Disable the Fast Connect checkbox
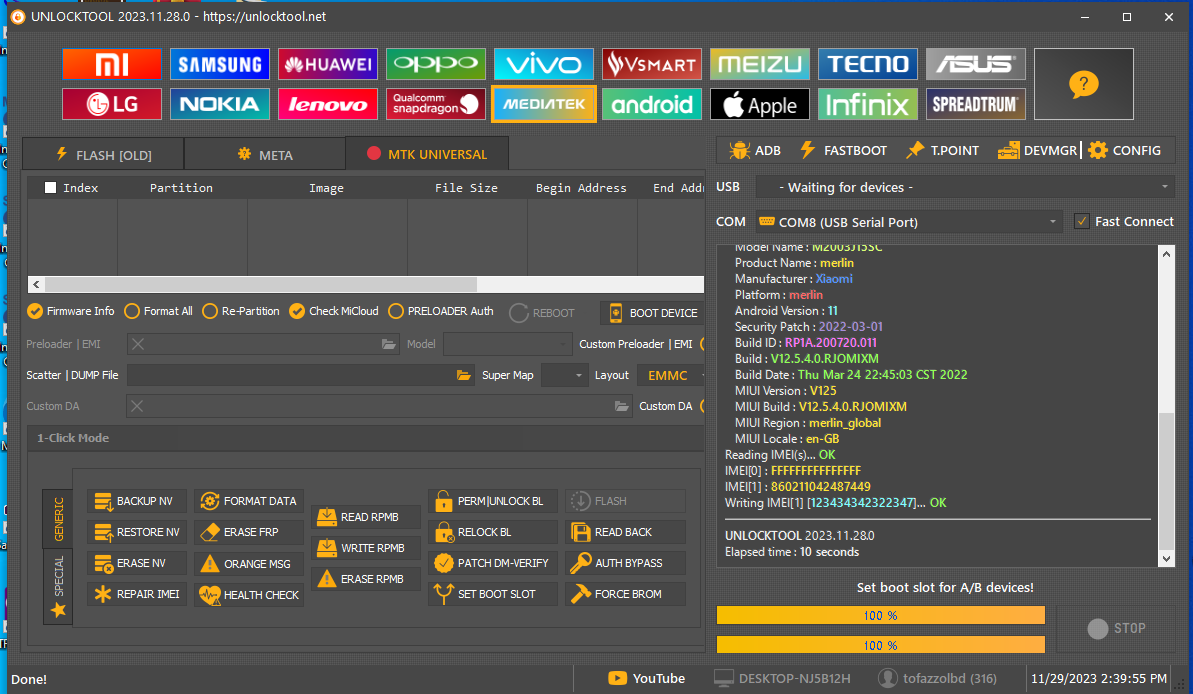1193x694 pixels. pos(1081,221)
